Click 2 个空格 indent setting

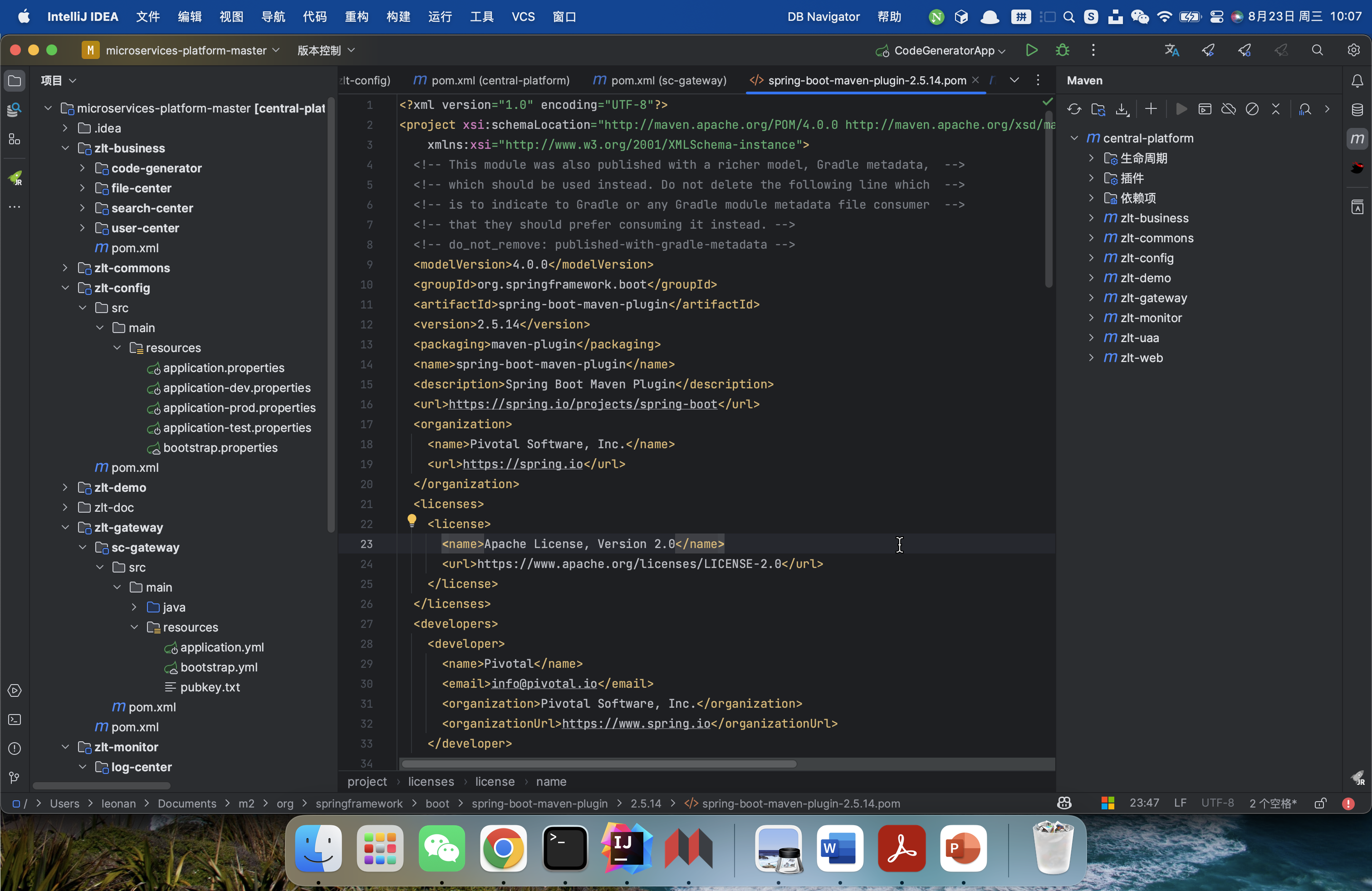pos(1273,803)
